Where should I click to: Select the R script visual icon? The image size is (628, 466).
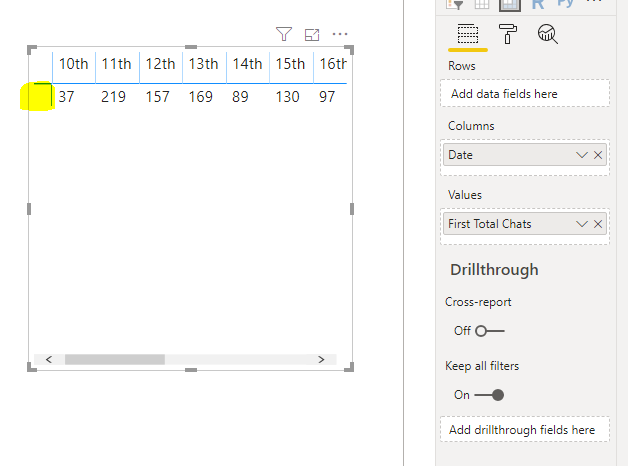(x=538, y=4)
